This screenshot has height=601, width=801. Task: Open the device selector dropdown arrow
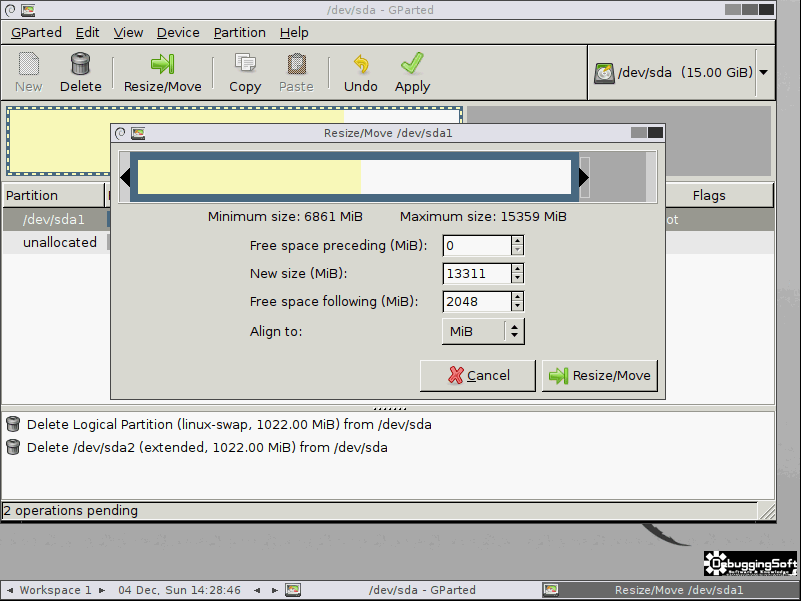click(x=763, y=73)
